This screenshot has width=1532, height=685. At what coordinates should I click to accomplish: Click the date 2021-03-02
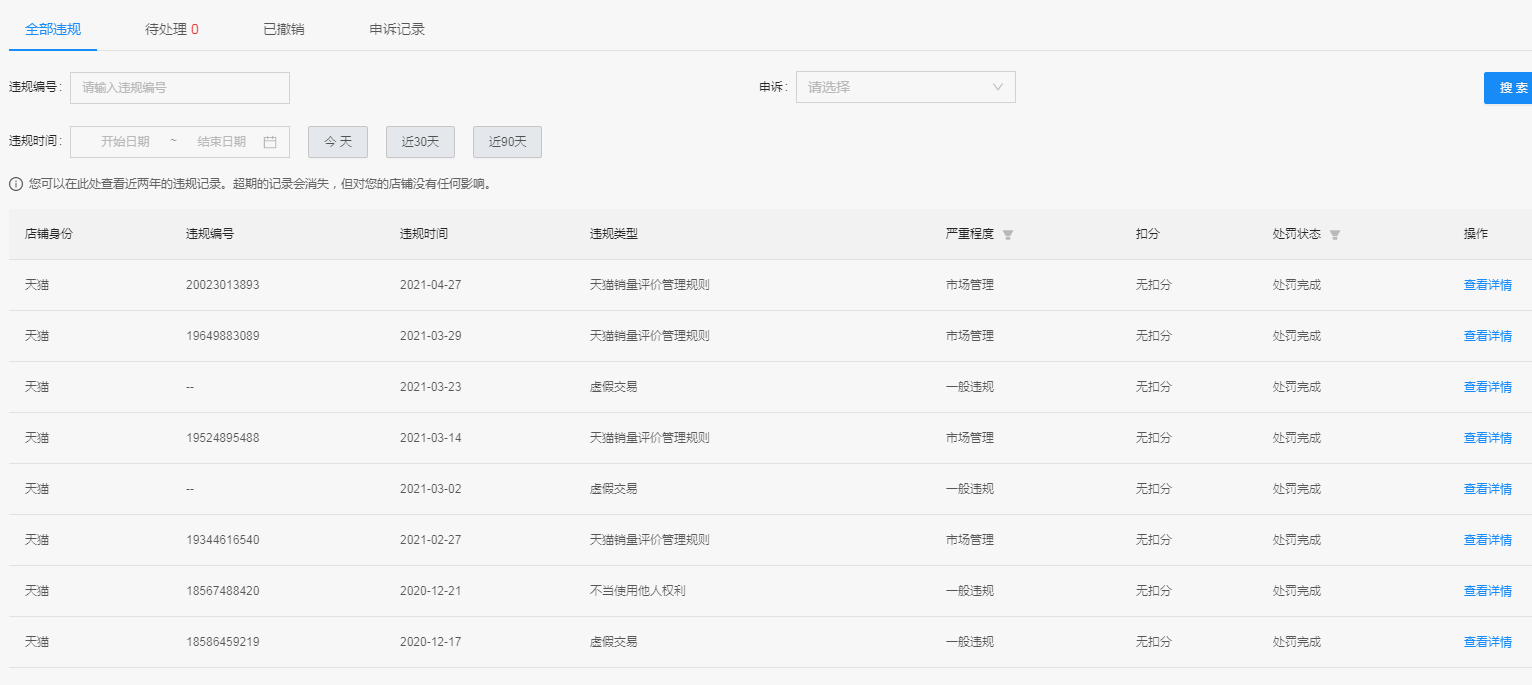[431, 489]
